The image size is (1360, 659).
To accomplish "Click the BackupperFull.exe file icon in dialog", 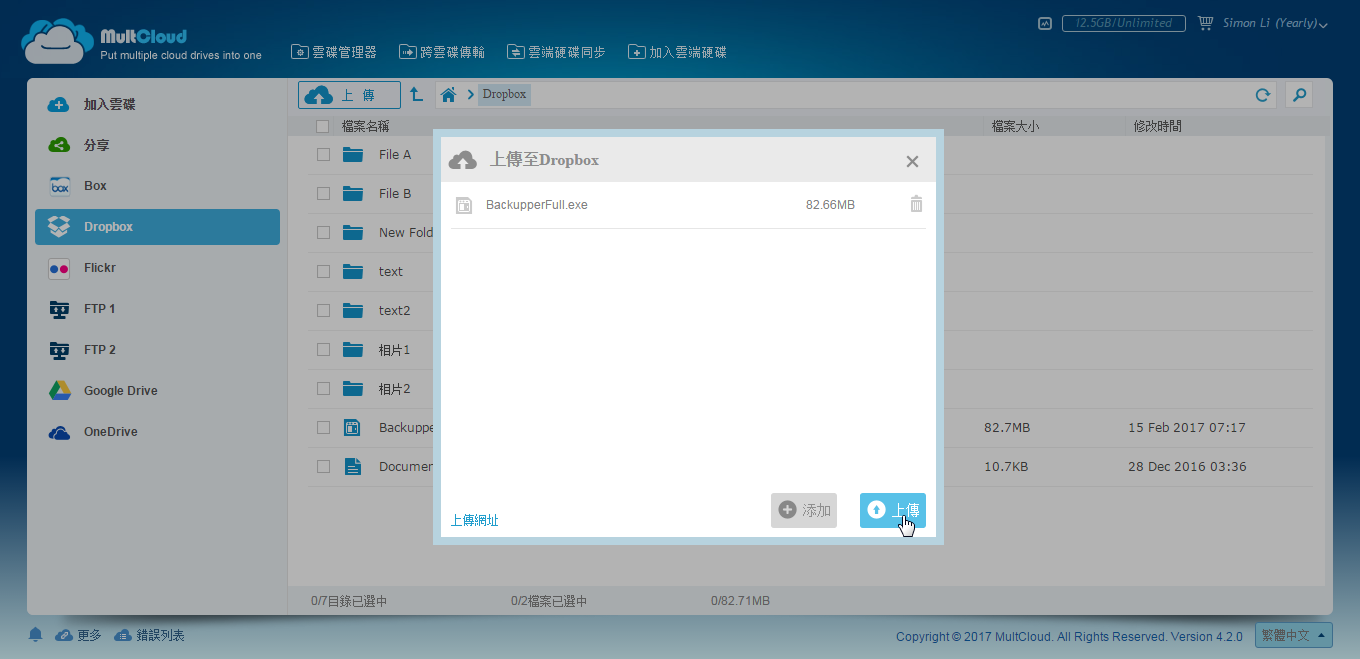I will point(463,205).
